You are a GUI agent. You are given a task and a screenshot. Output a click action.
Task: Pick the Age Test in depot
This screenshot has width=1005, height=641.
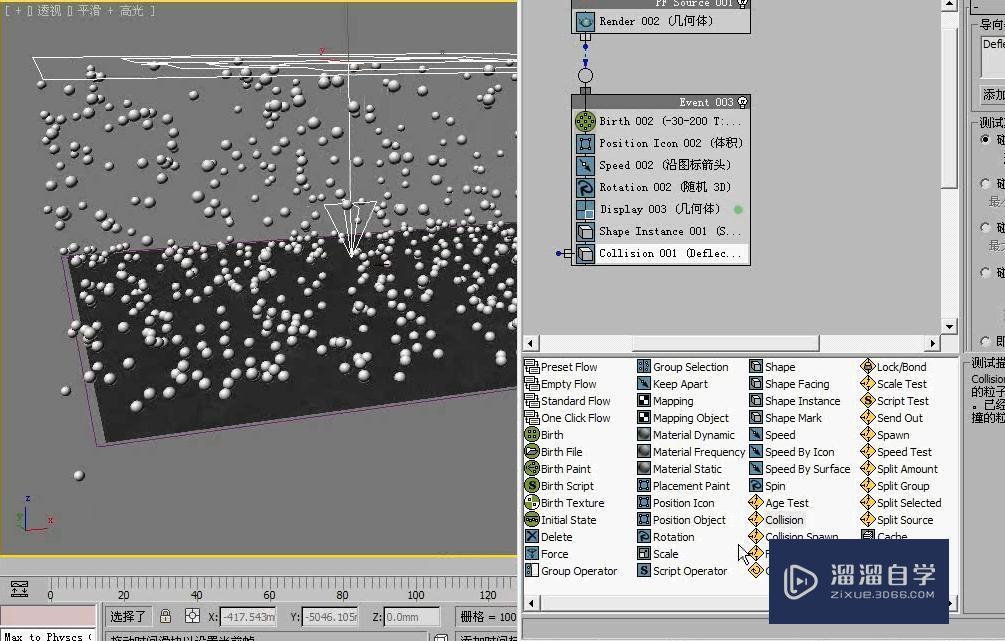779,503
